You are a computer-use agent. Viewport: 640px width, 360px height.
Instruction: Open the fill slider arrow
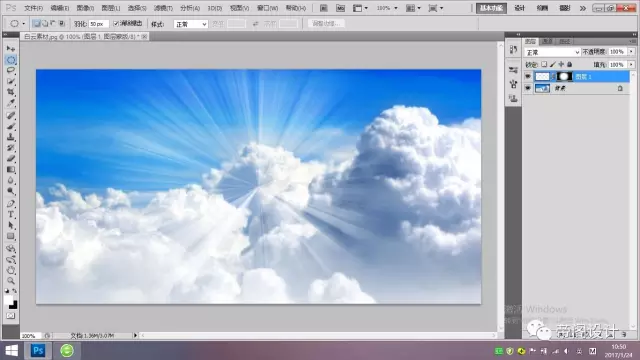631,64
